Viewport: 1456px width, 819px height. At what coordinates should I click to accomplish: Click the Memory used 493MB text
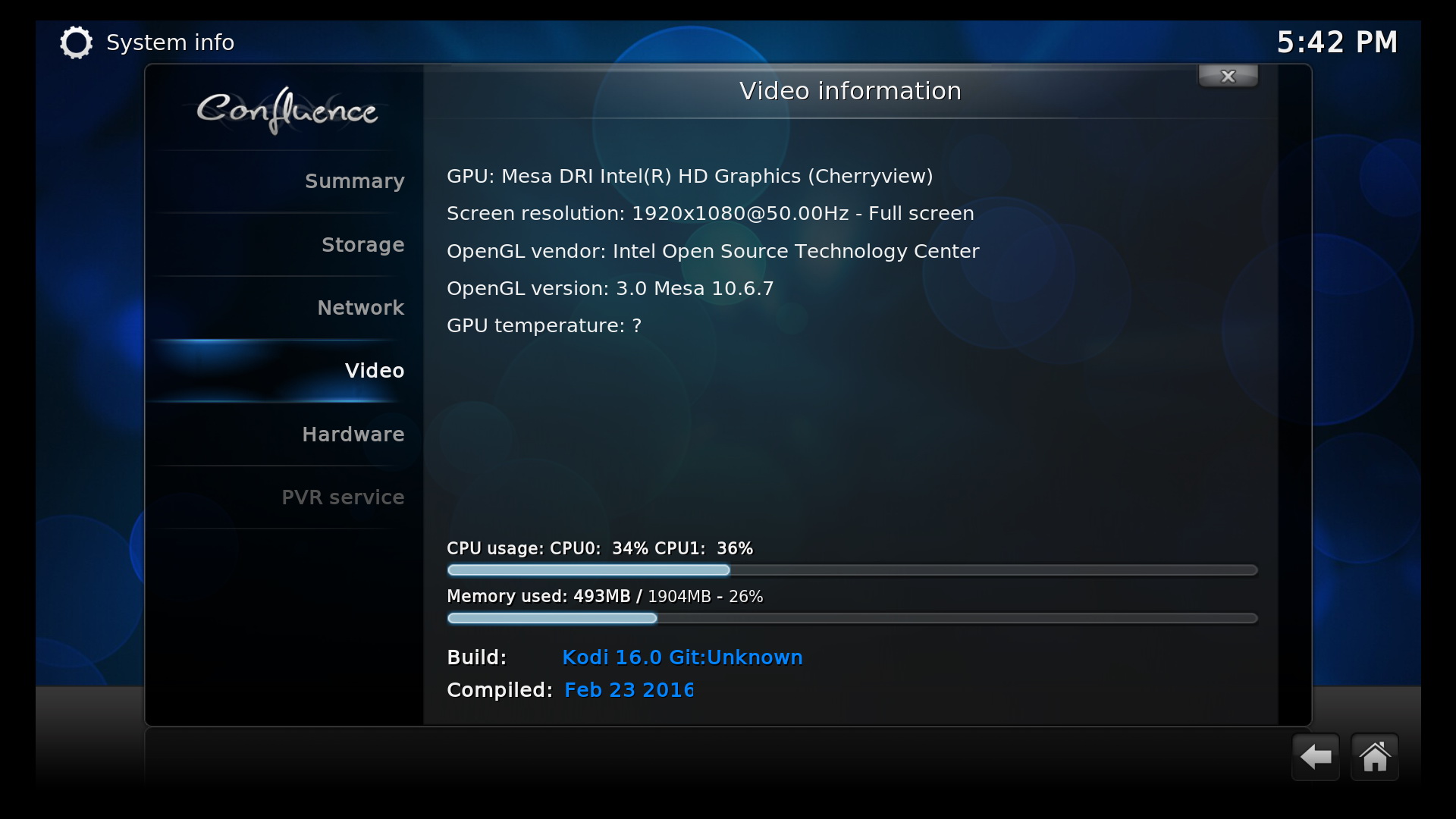[x=604, y=596]
